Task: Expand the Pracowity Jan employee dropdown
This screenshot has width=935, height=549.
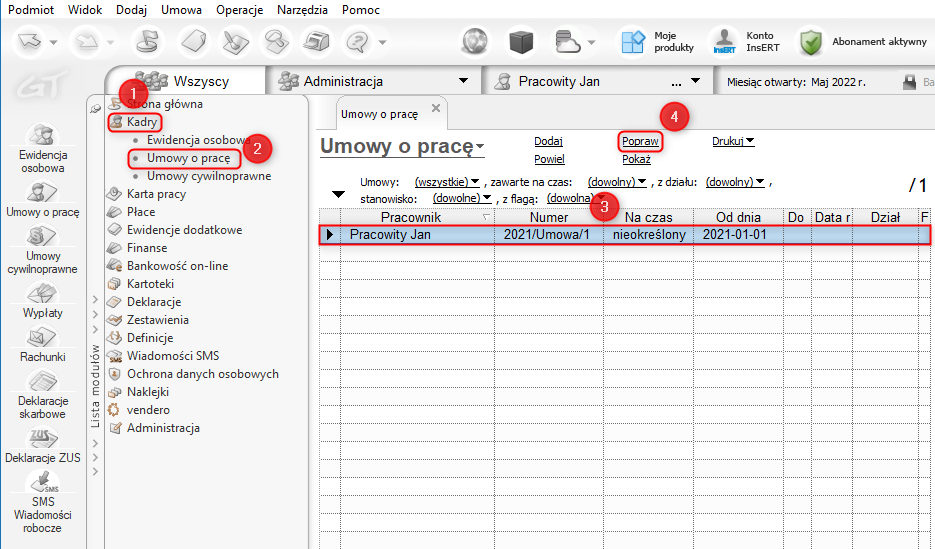Action: click(695, 81)
